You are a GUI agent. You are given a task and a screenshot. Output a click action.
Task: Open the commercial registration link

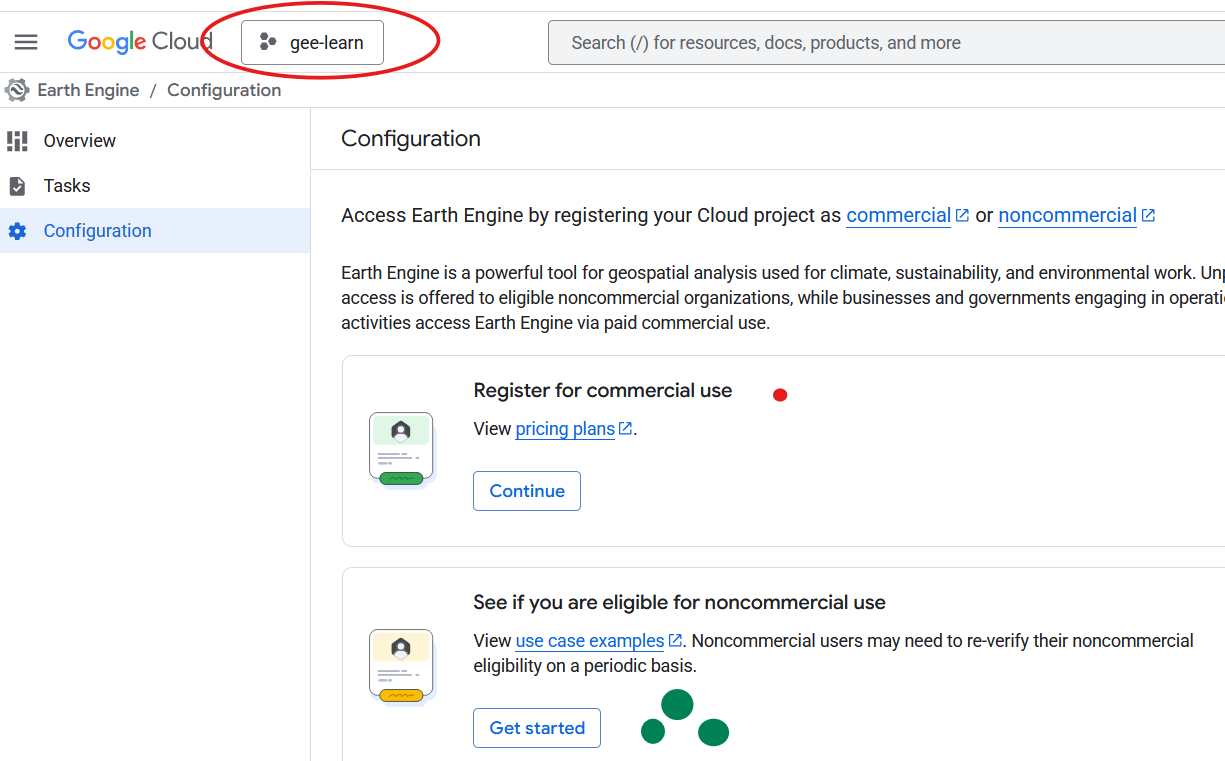898,215
